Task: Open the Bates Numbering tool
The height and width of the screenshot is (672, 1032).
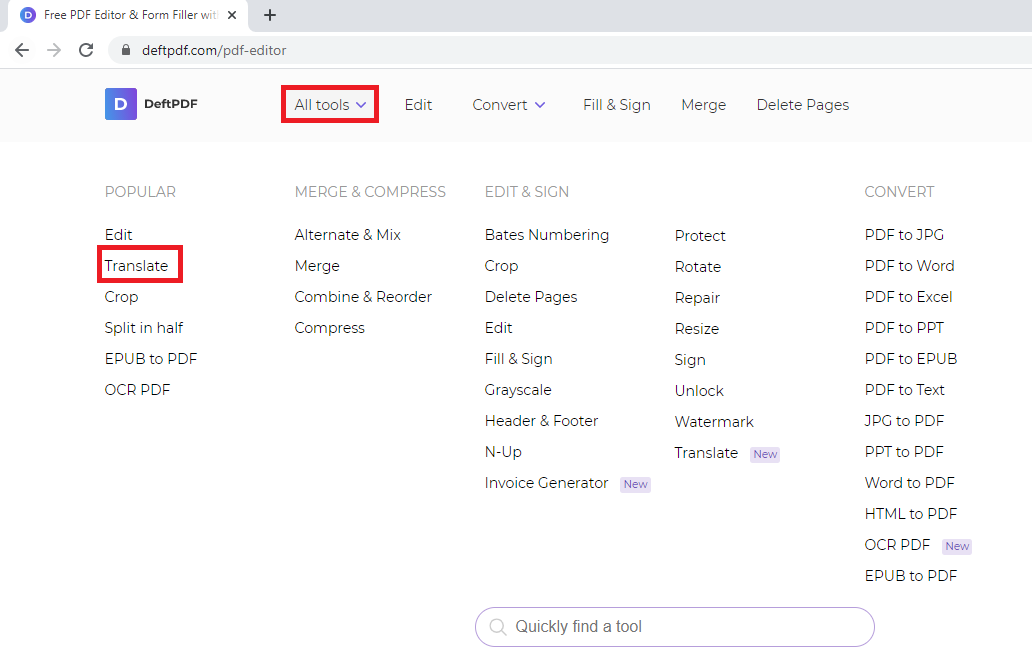Action: pyautogui.click(x=546, y=235)
